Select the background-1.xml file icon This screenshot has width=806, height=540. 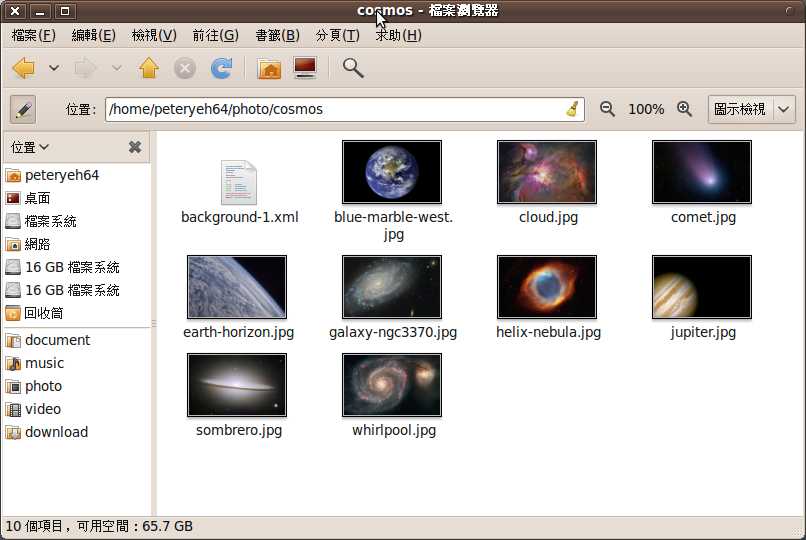point(239,182)
